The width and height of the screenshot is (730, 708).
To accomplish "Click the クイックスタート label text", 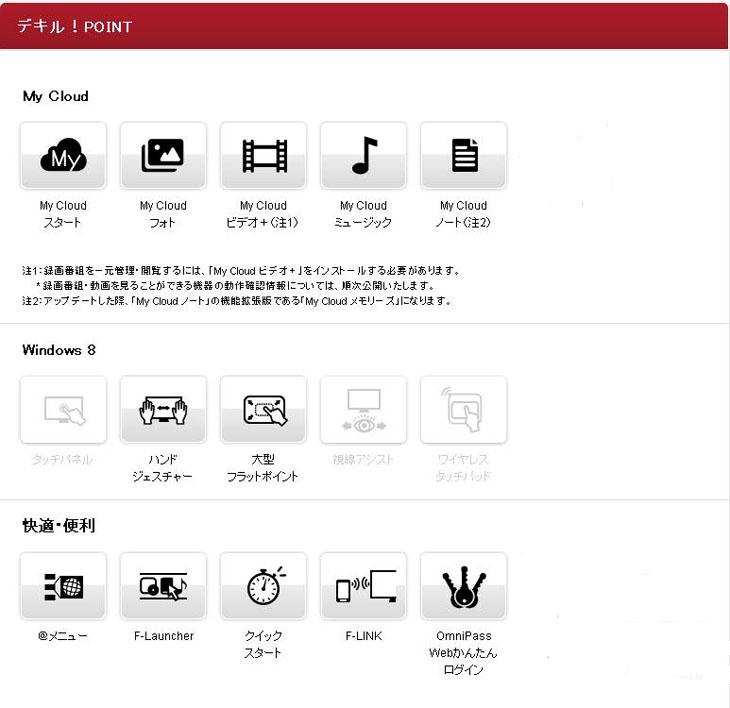I will (263, 644).
